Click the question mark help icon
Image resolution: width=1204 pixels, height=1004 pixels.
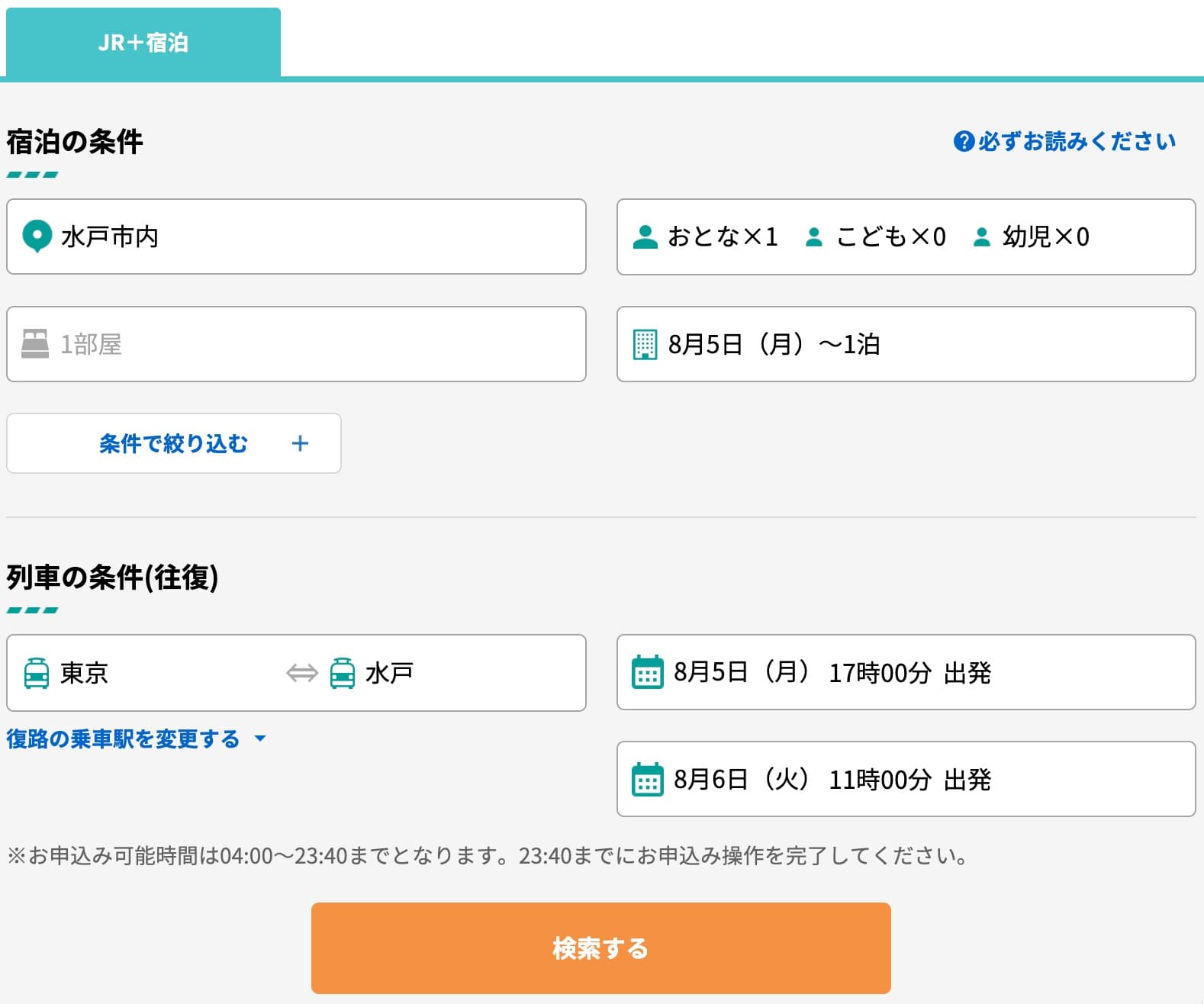[x=964, y=141]
